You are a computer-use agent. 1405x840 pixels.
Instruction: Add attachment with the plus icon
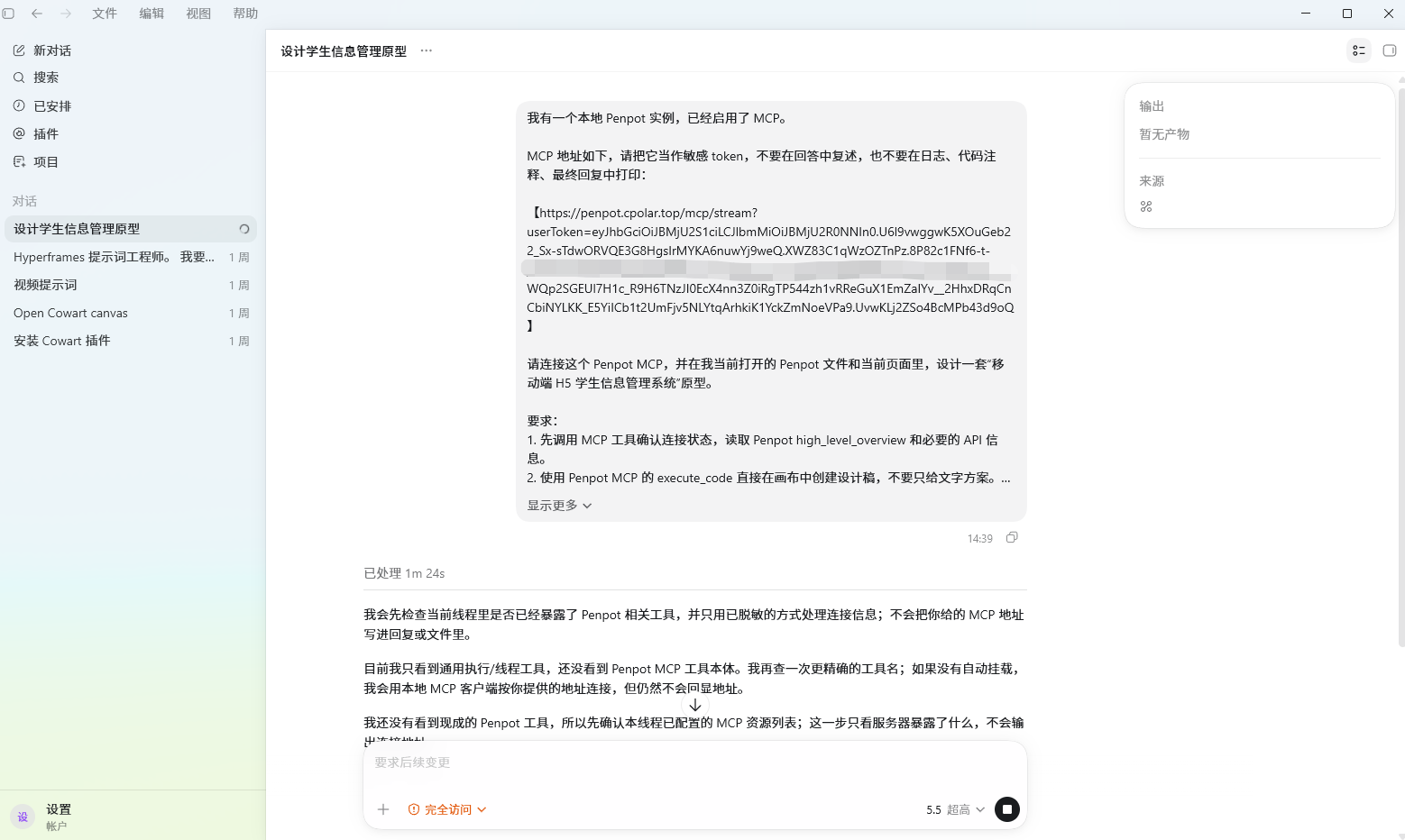(383, 809)
